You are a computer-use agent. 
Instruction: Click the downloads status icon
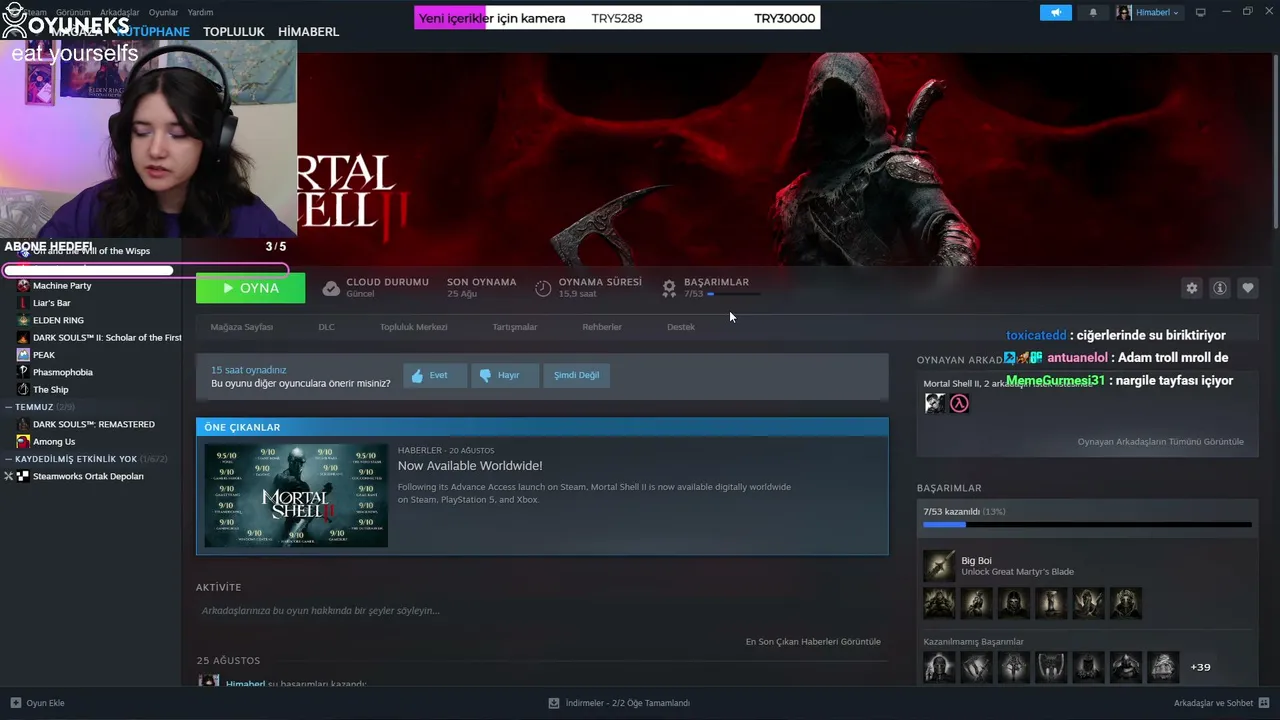coord(554,703)
